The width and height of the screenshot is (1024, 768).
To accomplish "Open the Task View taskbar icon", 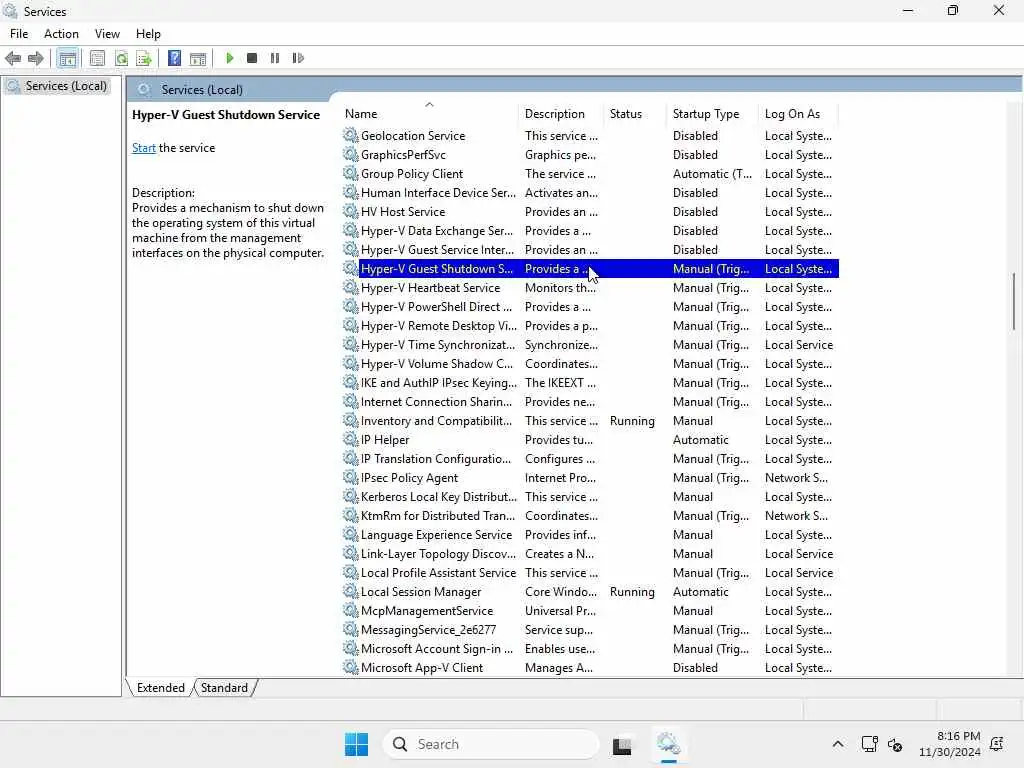I will click(x=622, y=744).
